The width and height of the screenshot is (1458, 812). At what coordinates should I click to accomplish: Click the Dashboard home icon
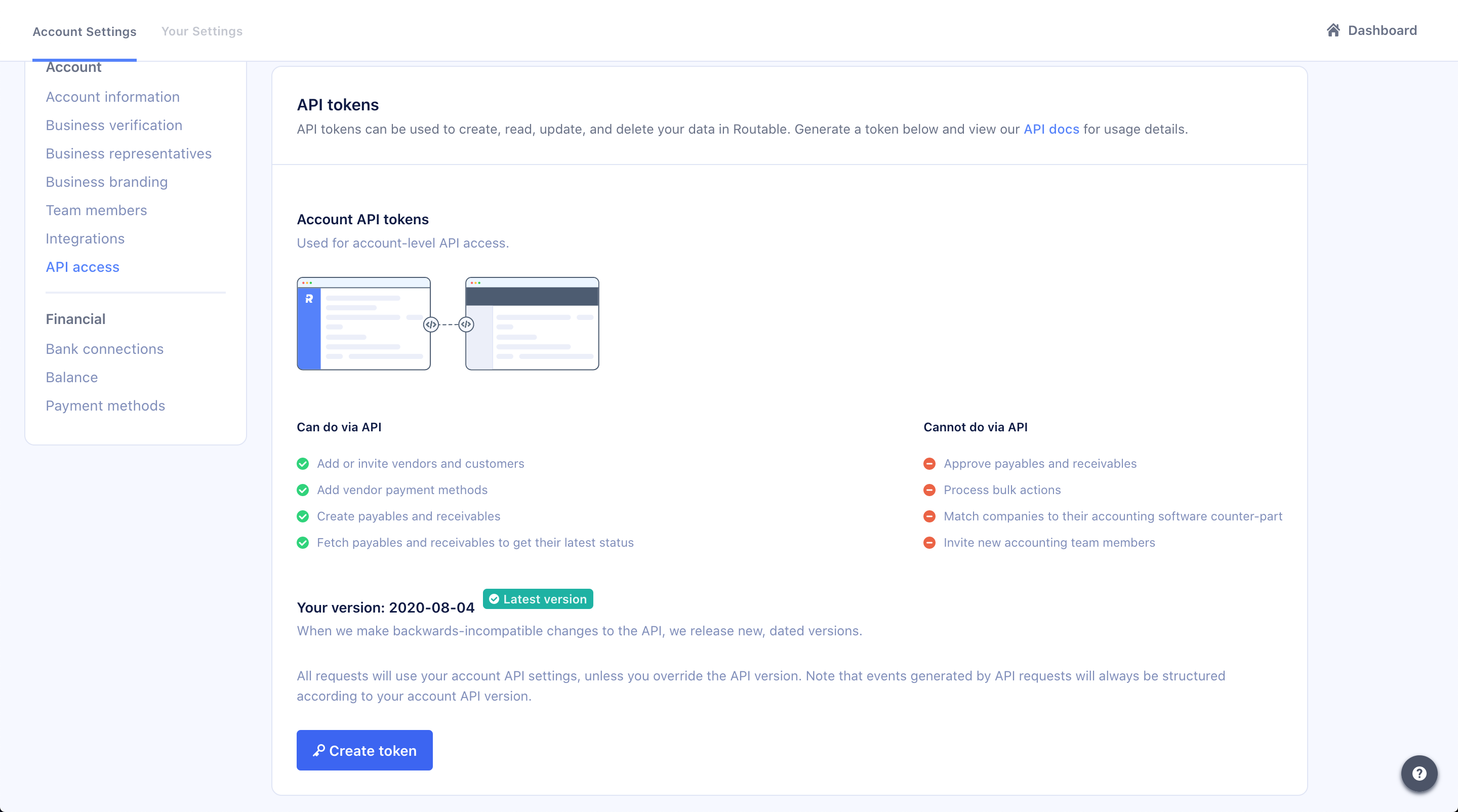click(1333, 30)
